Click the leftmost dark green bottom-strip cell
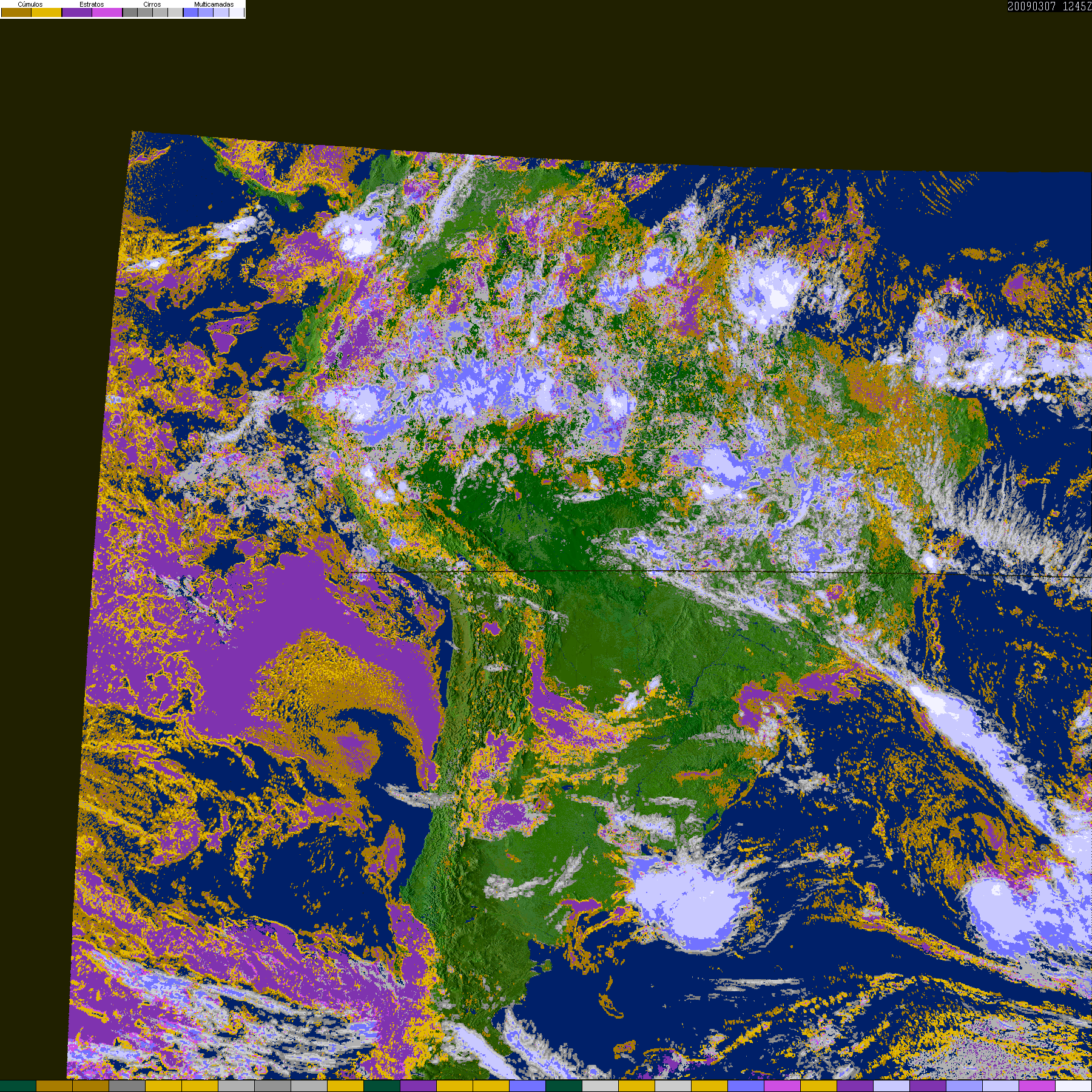Image resolution: width=1092 pixels, height=1092 pixels. pos(18,1086)
